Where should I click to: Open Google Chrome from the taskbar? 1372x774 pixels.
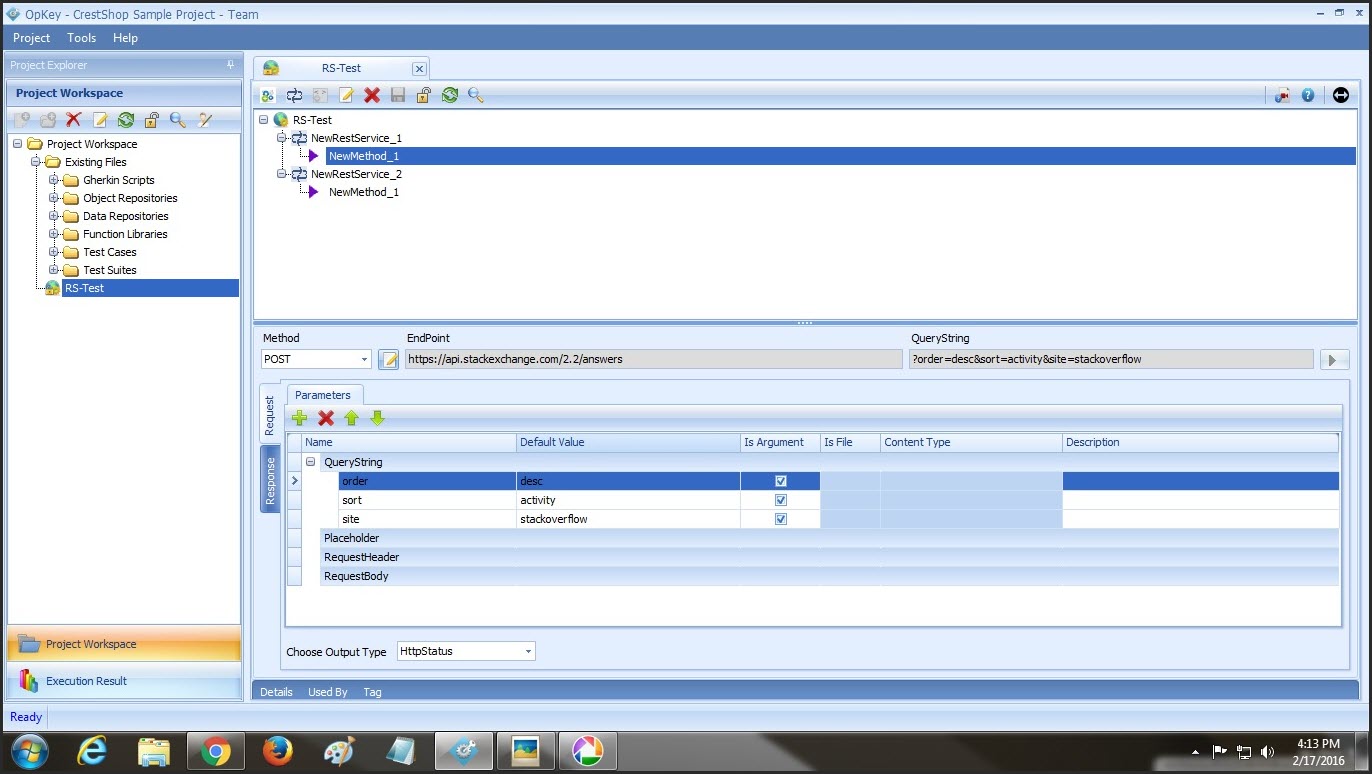pyautogui.click(x=215, y=751)
